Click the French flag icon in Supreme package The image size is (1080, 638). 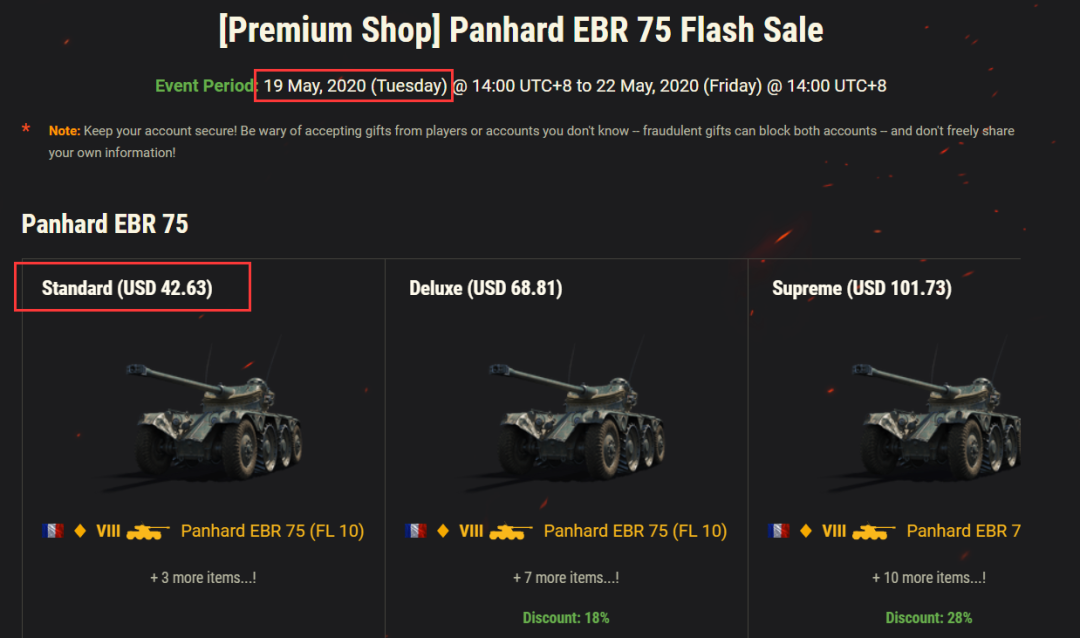pos(779,531)
